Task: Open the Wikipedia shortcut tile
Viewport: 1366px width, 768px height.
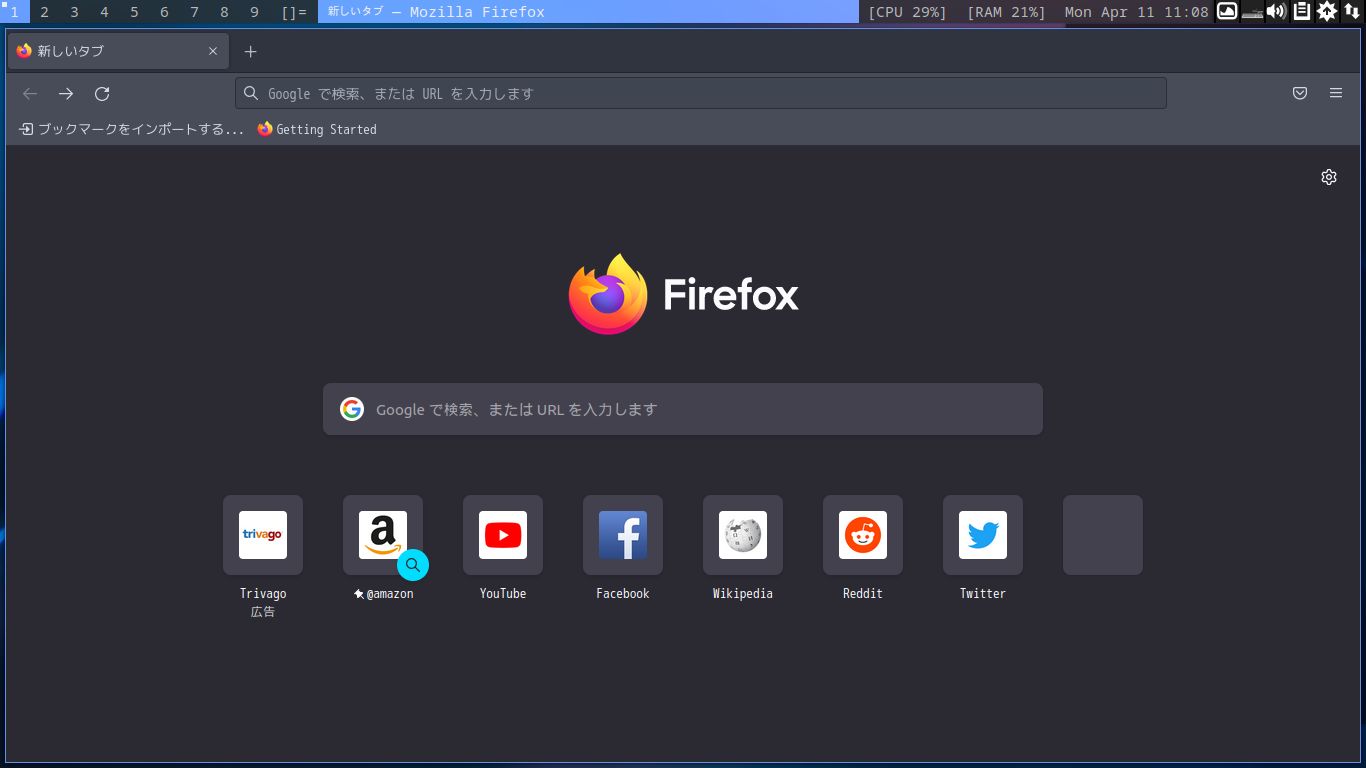Action: pos(743,535)
